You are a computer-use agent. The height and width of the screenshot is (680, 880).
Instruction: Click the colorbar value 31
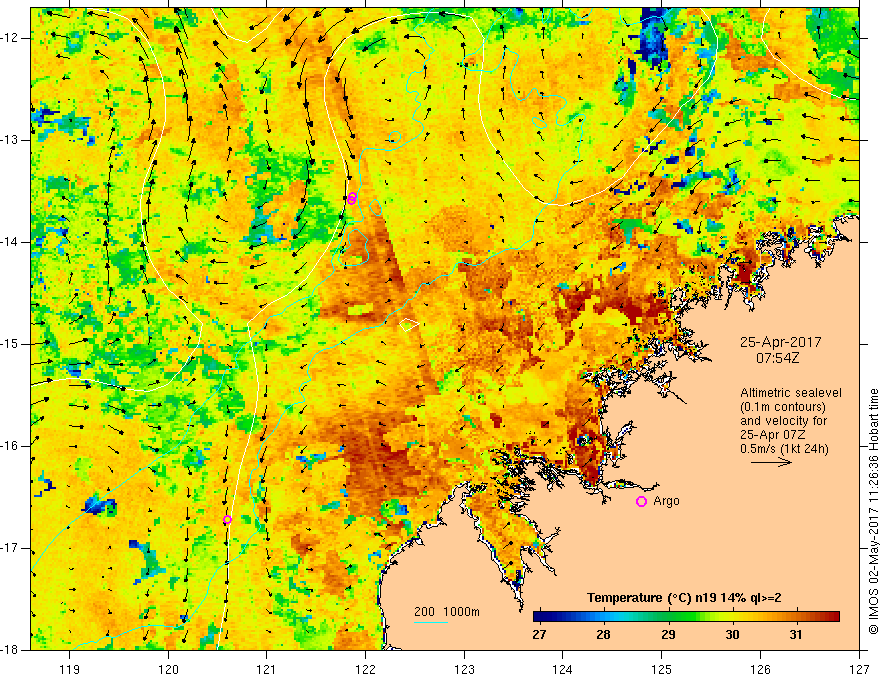click(796, 635)
